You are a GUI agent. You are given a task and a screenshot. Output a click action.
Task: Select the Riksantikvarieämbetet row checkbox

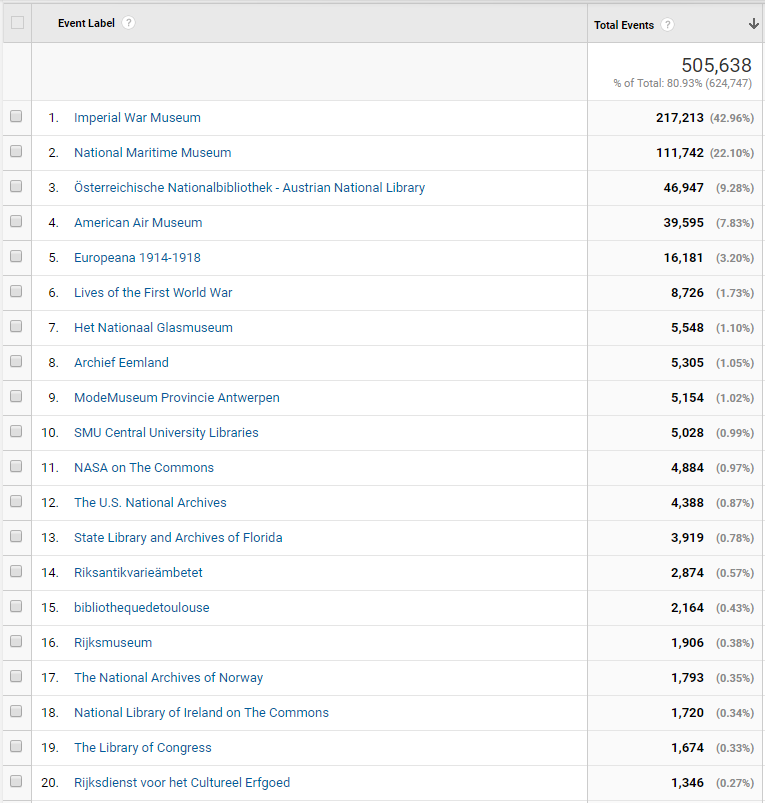pyautogui.click(x=16, y=571)
